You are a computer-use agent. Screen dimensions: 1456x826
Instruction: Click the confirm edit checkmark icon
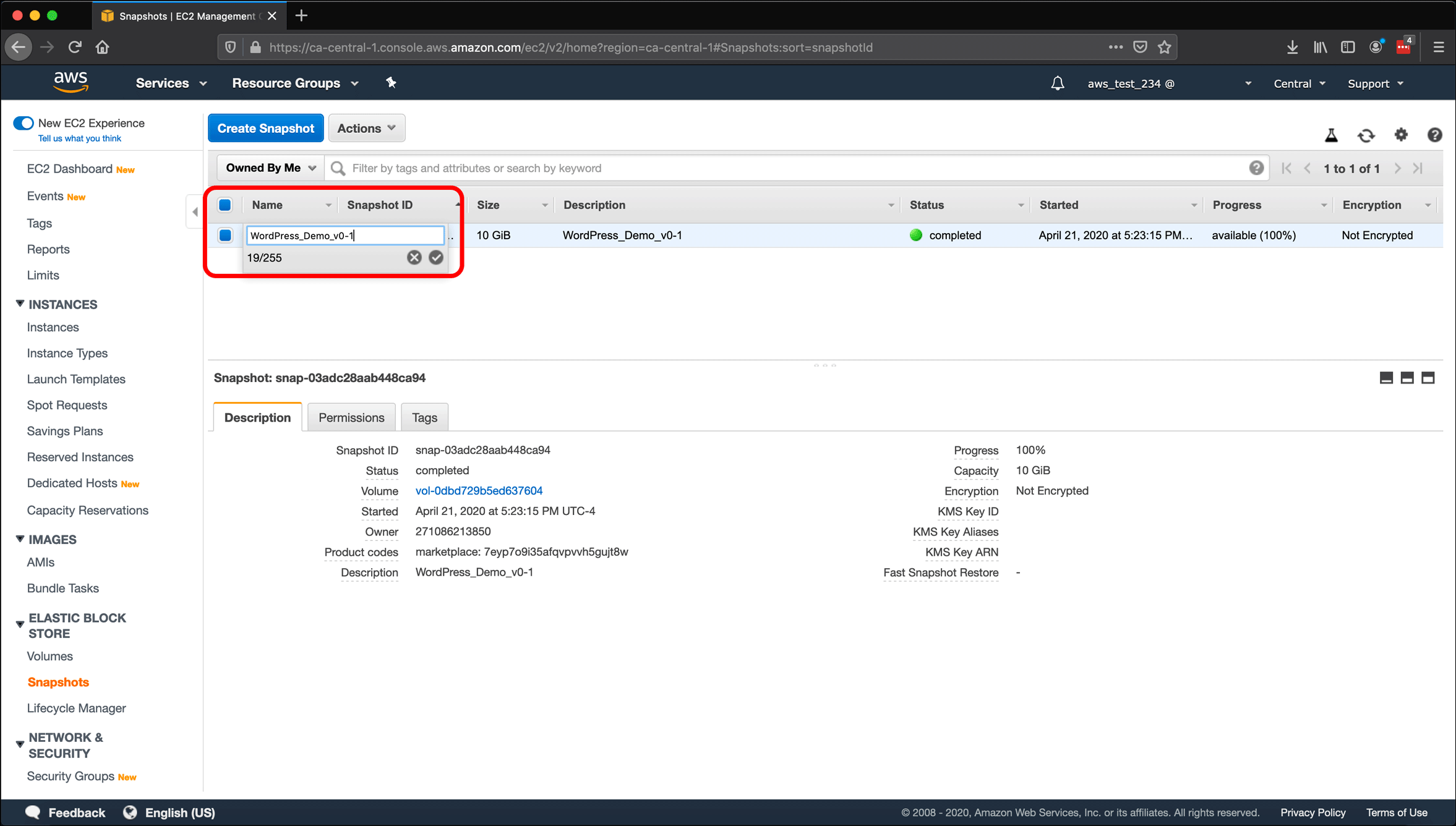(435, 258)
